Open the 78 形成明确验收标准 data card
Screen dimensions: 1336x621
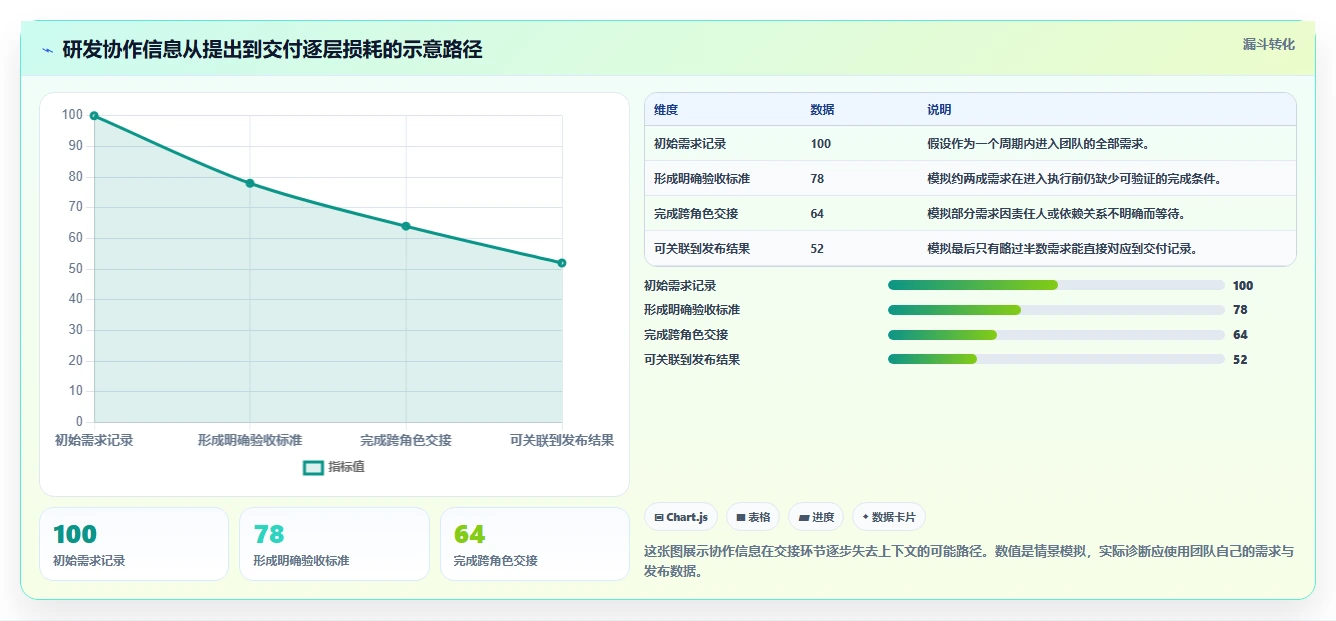pyautogui.click(x=334, y=544)
